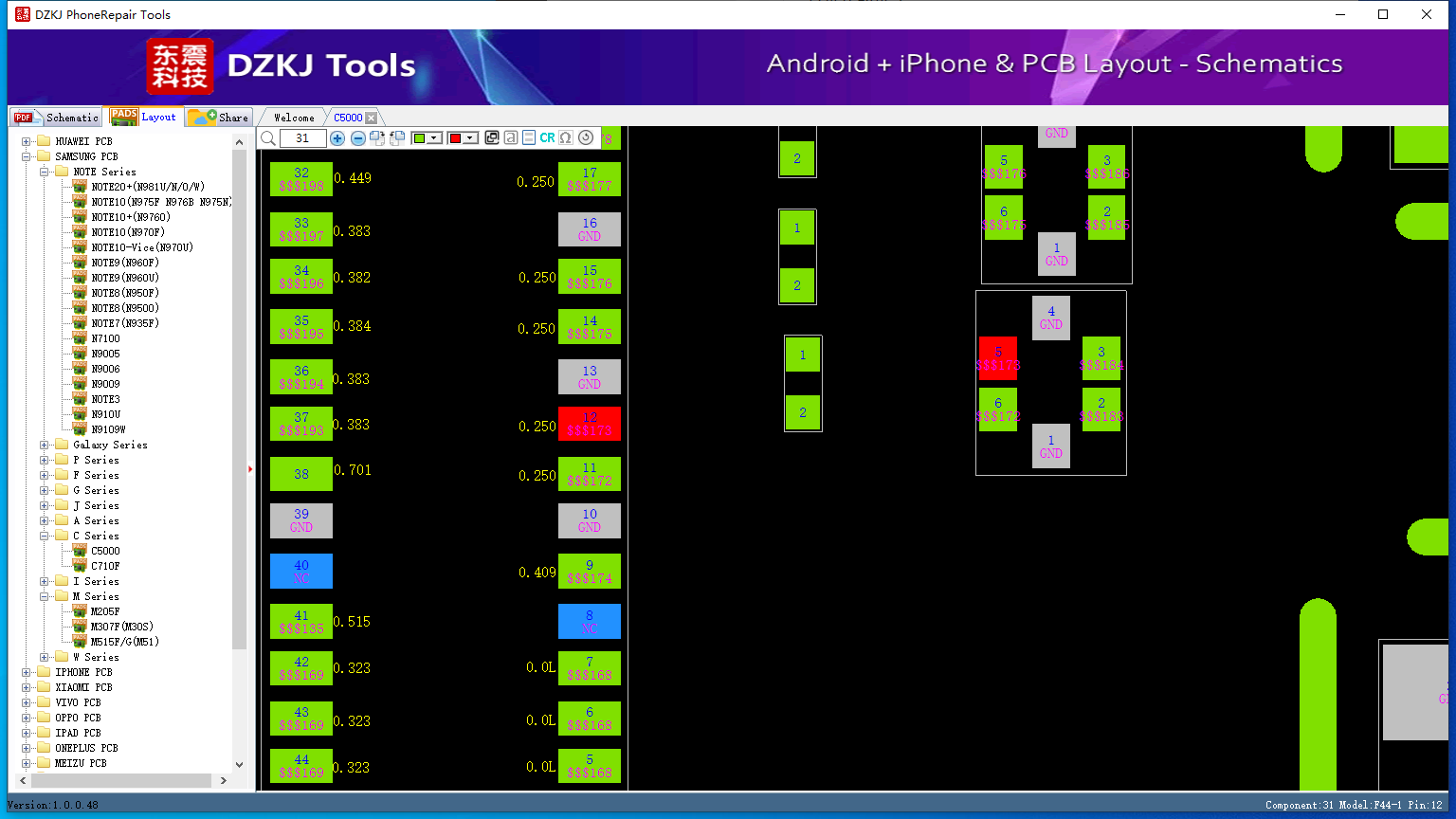This screenshot has height=819, width=1456.
Task: Zoom in with the blue plus button
Action: coord(337,138)
